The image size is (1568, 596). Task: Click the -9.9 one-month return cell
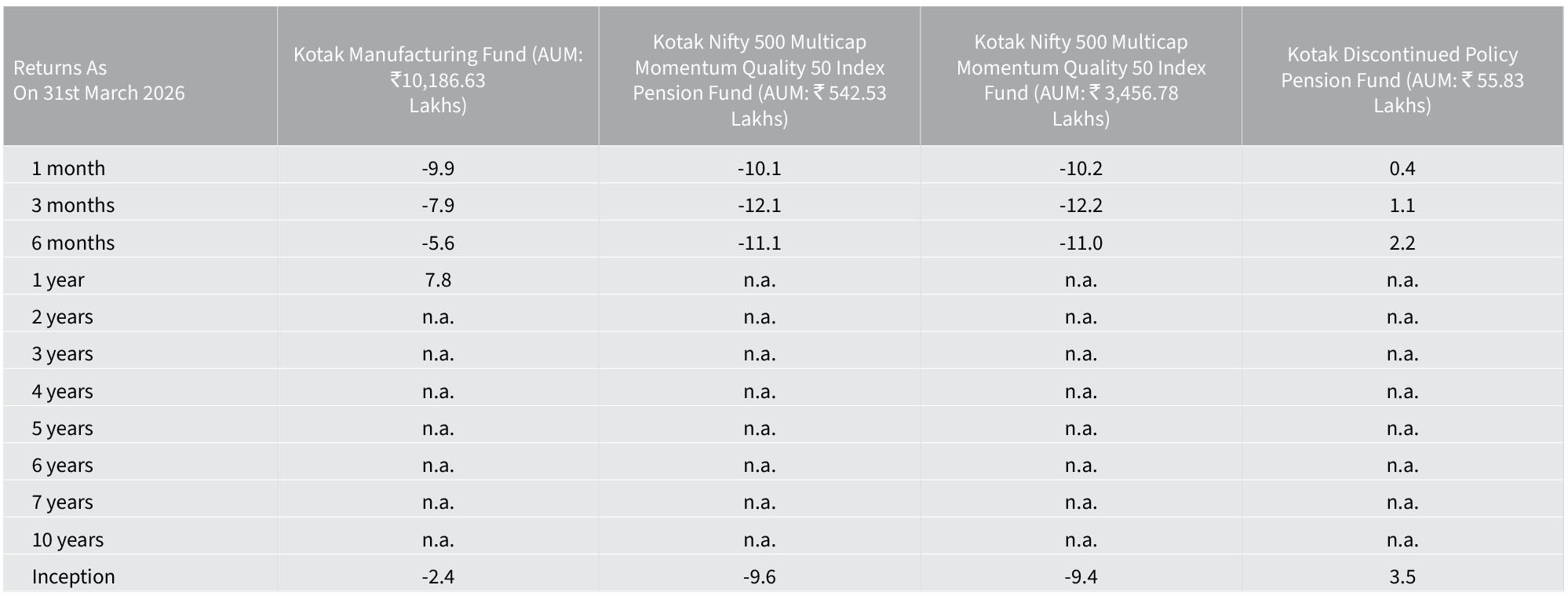(438, 168)
